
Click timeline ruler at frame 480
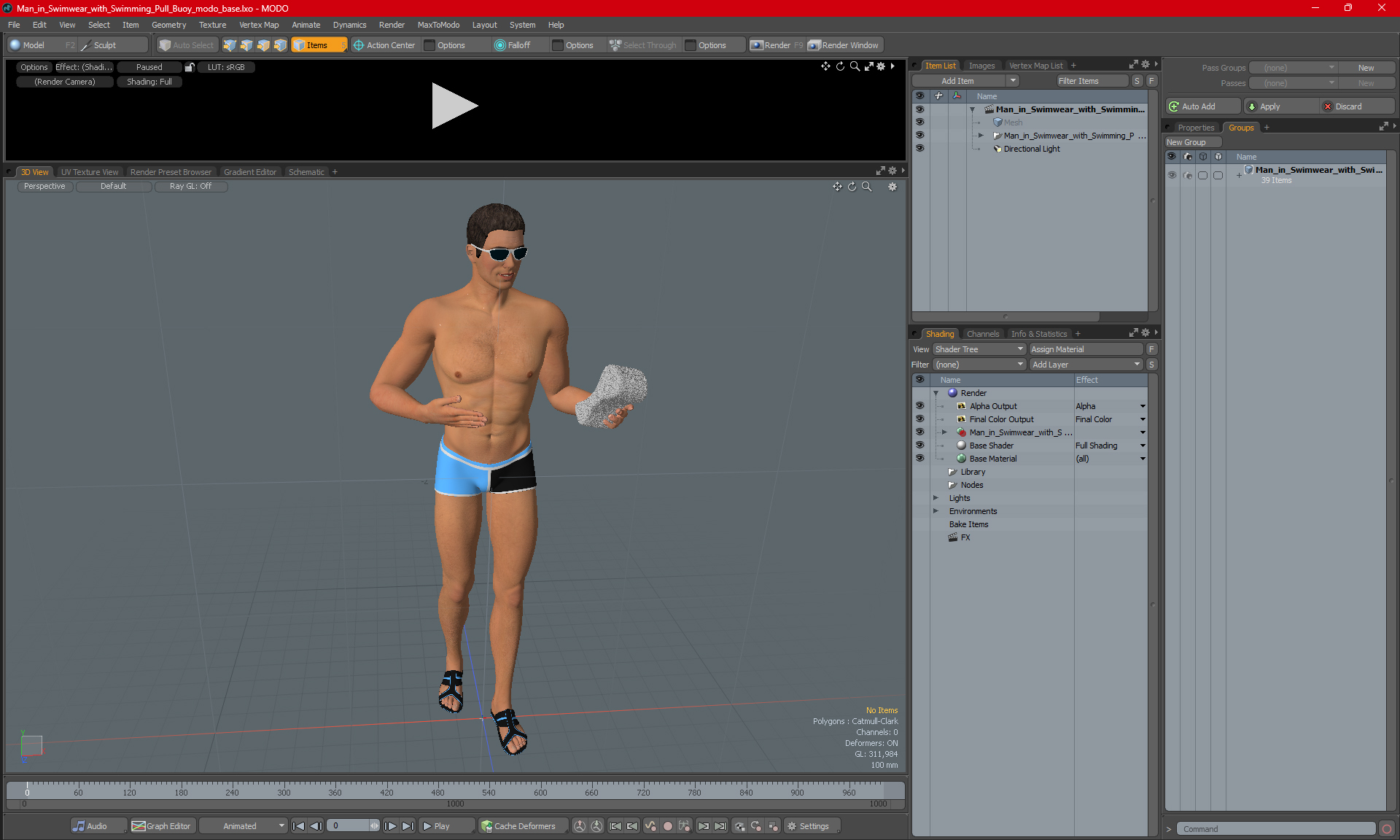pyautogui.click(x=437, y=789)
